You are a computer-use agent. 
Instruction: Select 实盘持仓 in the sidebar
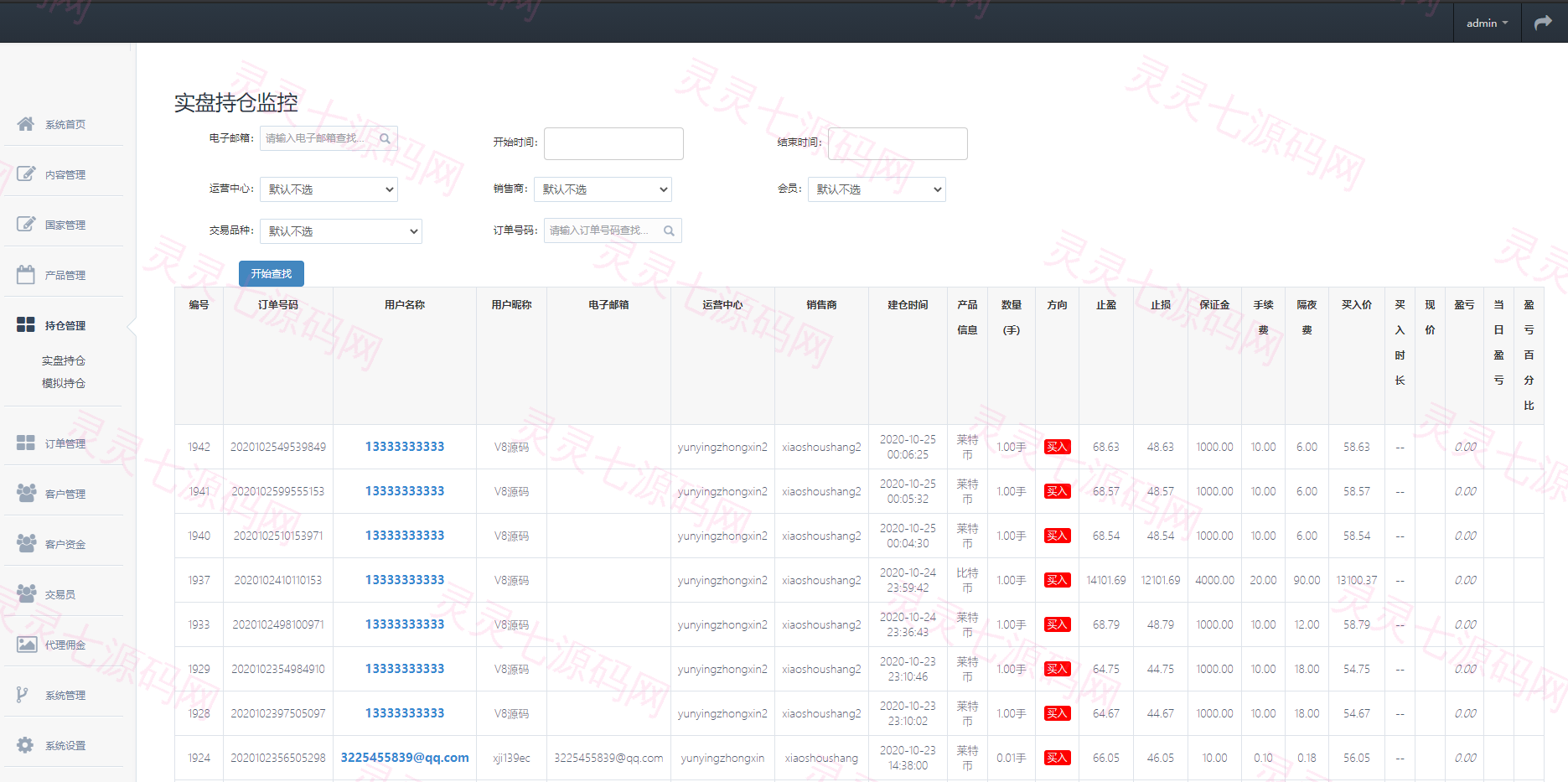coord(64,360)
